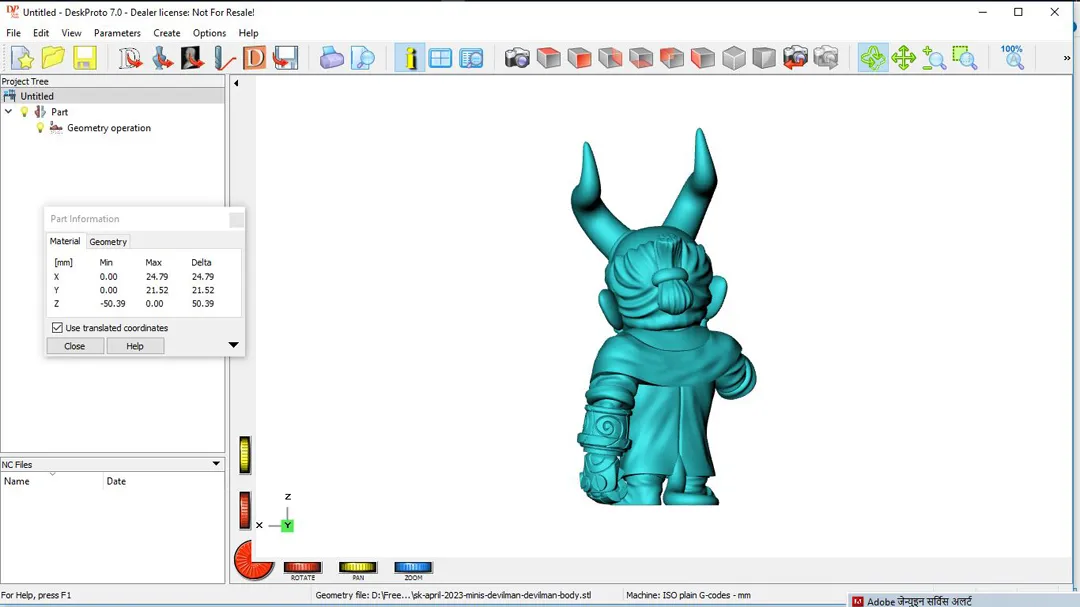Toggle the green Rotate mouse mode button
The image size is (1080, 607).
873,58
